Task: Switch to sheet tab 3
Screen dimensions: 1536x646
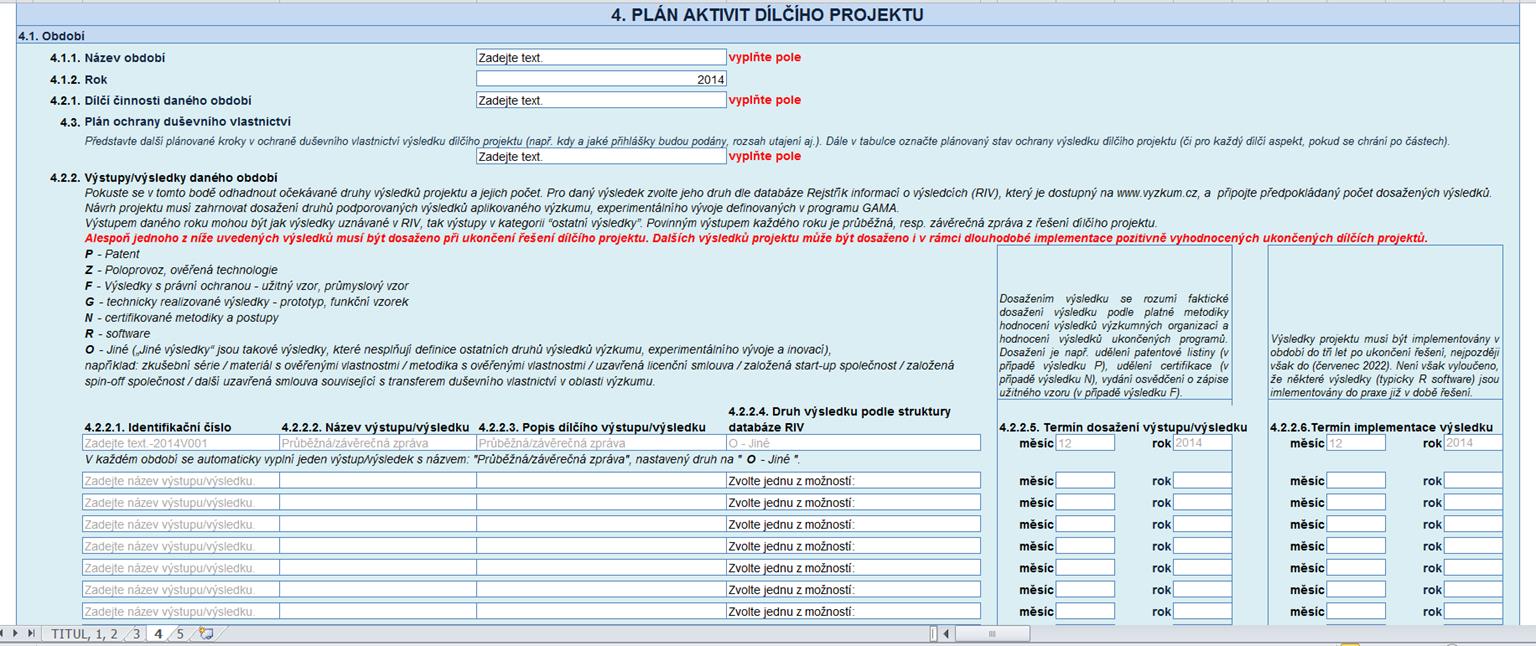Action: click(x=137, y=634)
